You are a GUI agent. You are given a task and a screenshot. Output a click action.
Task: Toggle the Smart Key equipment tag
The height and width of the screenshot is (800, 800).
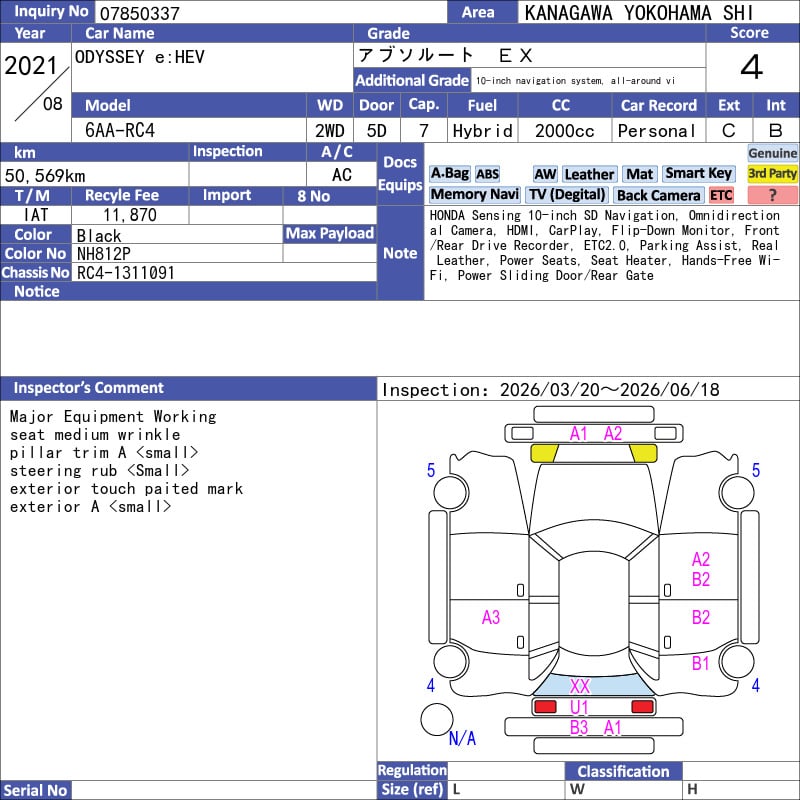(698, 174)
